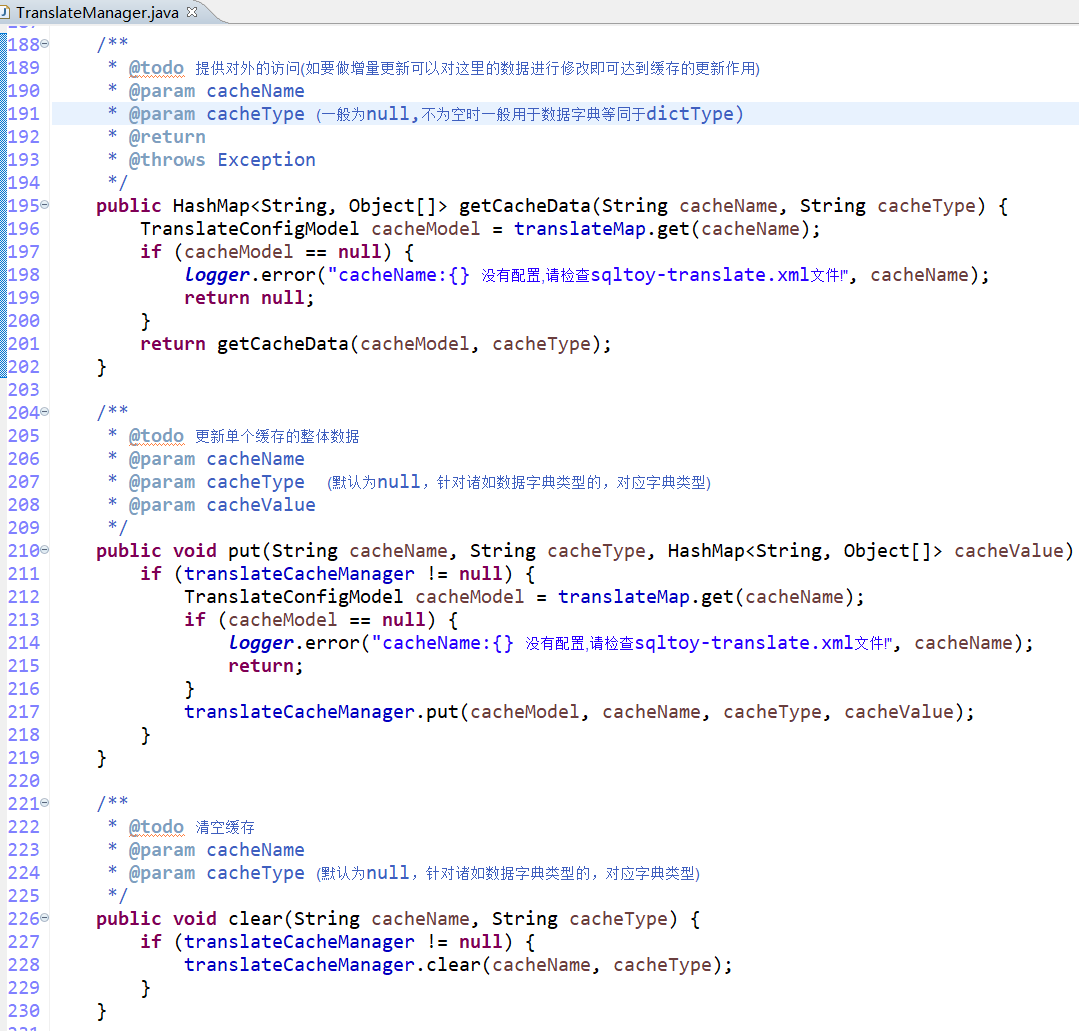Click translateCacheManager on line 227
The width and height of the screenshot is (1079, 1031).
(299, 942)
